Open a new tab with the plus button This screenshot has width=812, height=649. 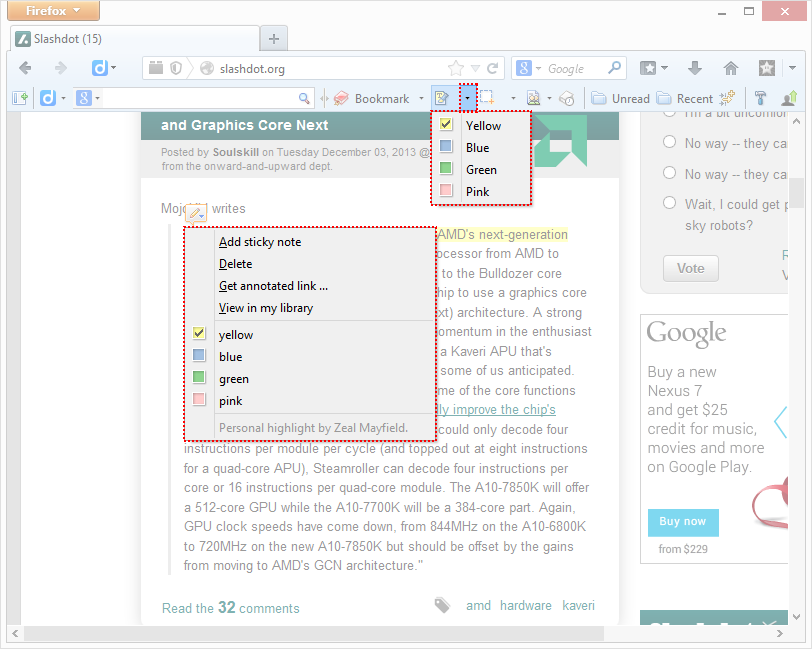click(274, 39)
